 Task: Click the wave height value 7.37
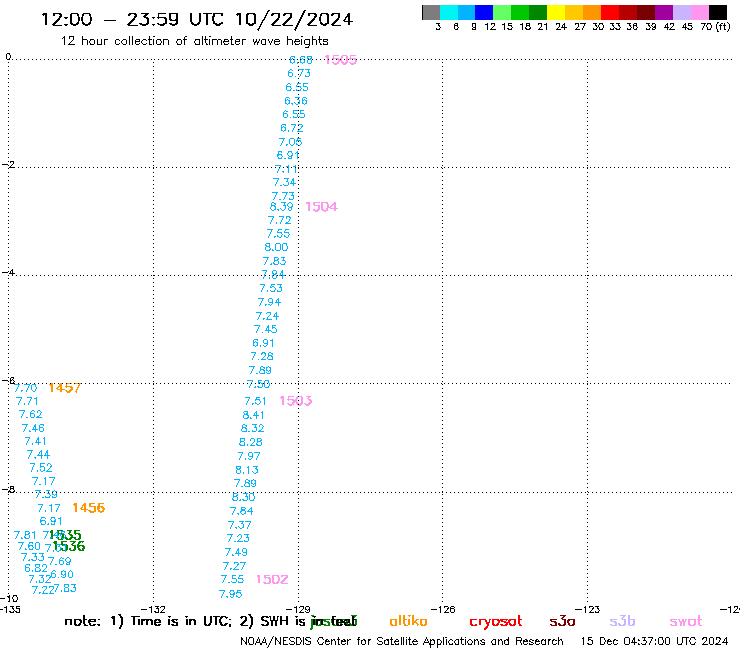[x=239, y=525]
